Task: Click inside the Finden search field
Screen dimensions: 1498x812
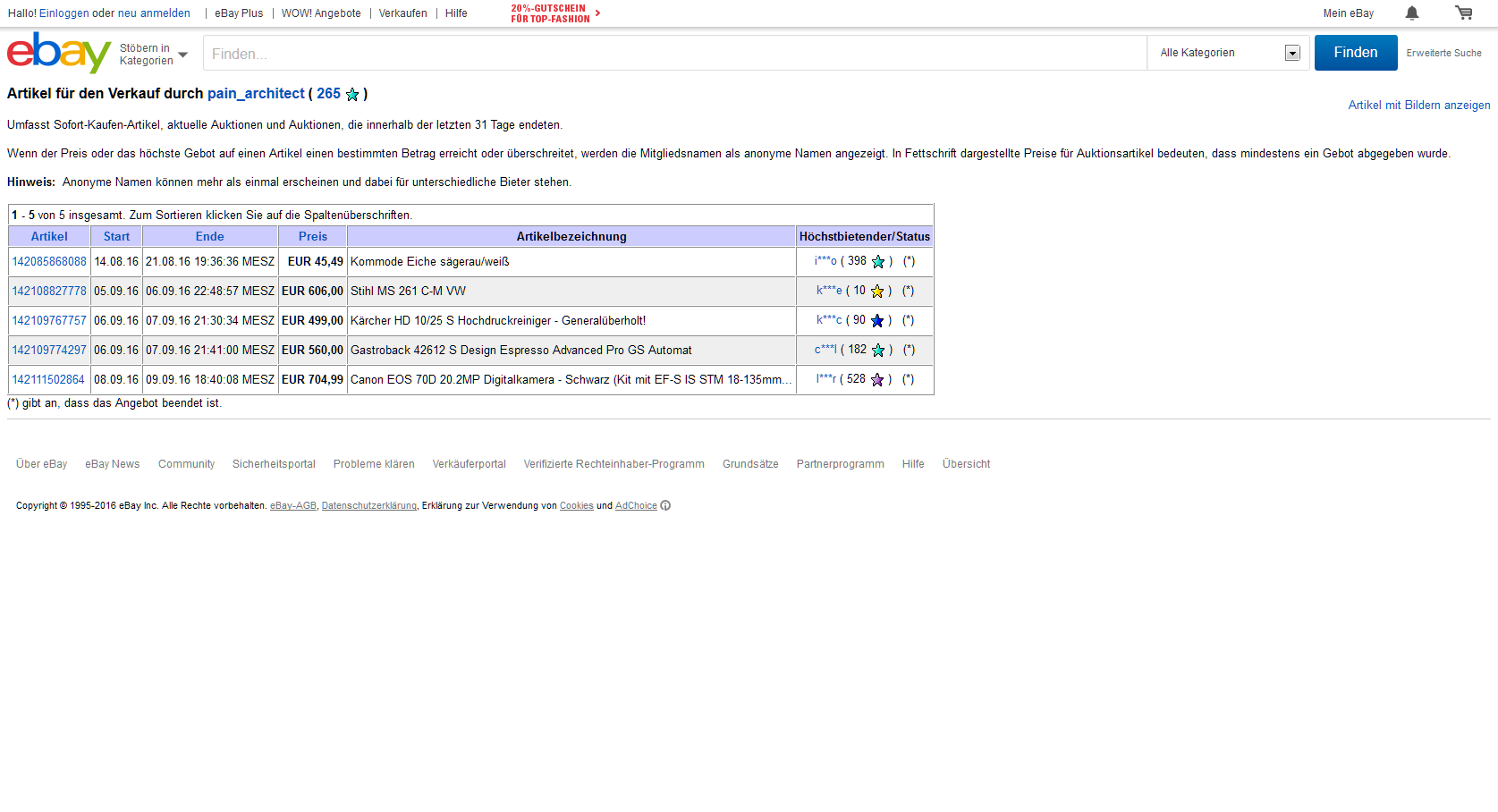Action: [x=675, y=54]
